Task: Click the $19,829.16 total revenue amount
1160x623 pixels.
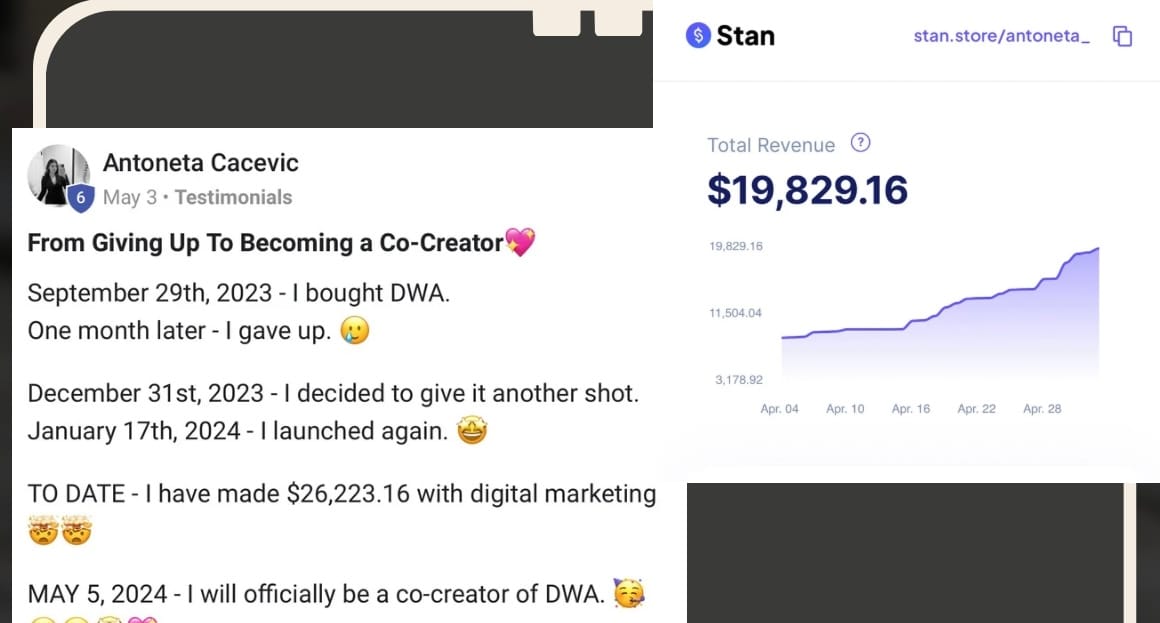Action: point(807,190)
